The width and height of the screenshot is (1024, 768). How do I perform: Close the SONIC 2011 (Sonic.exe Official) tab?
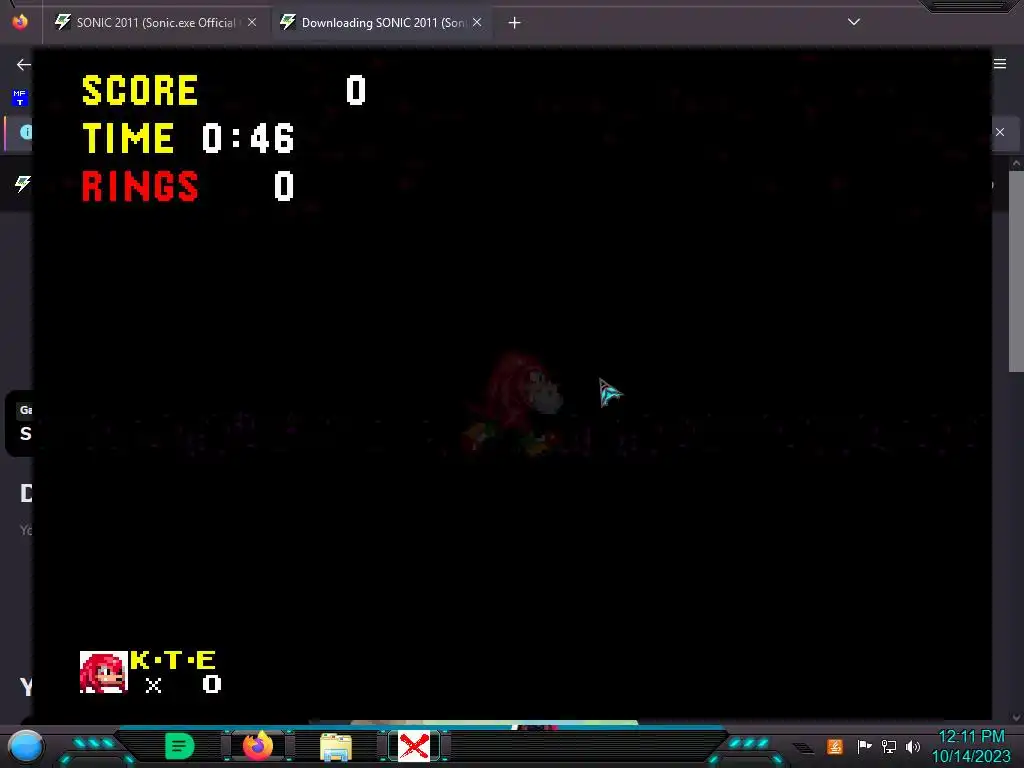pyautogui.click(x=252, y=22)
